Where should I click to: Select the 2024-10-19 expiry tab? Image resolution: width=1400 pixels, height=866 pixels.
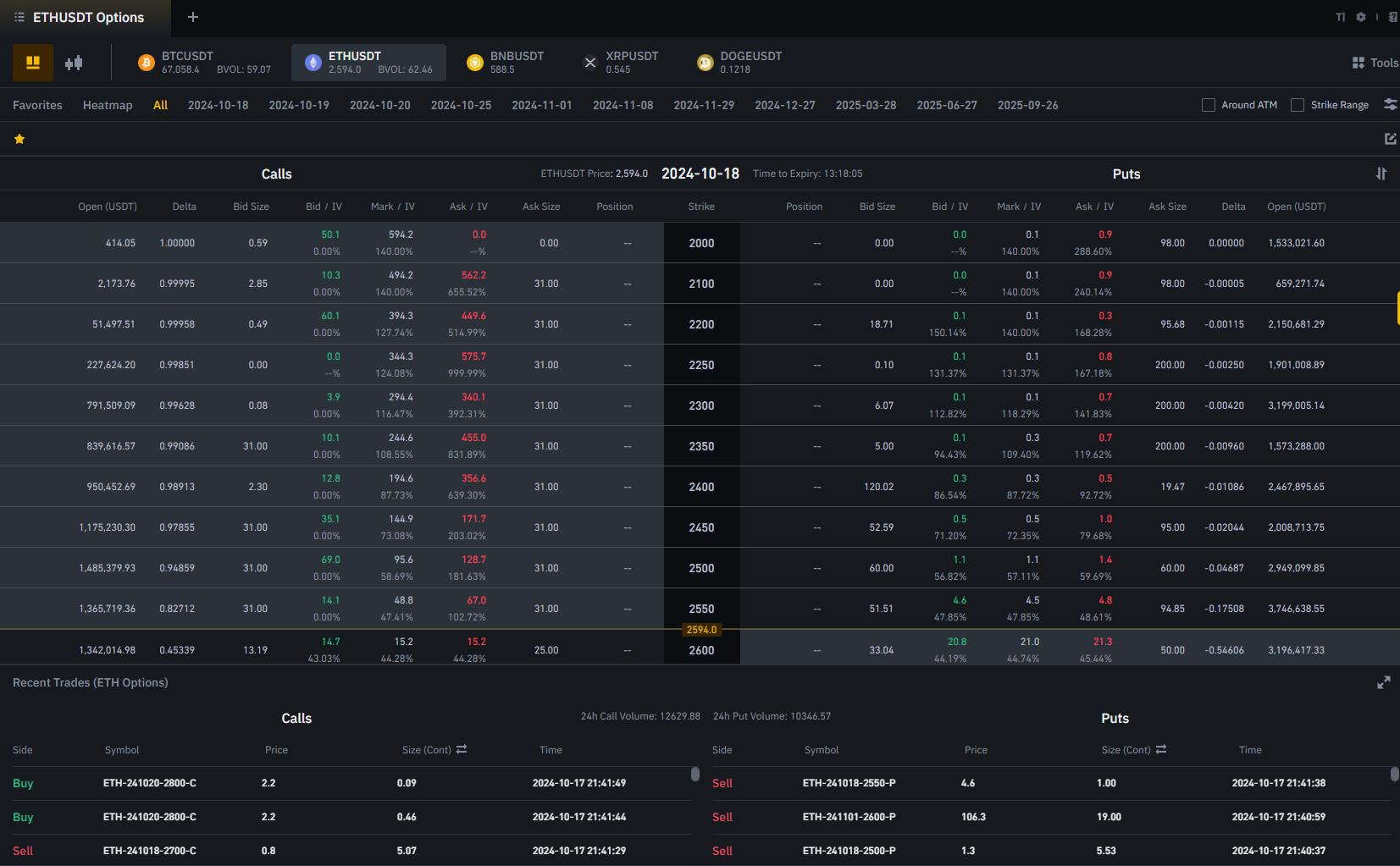click(x=299, y=105)
